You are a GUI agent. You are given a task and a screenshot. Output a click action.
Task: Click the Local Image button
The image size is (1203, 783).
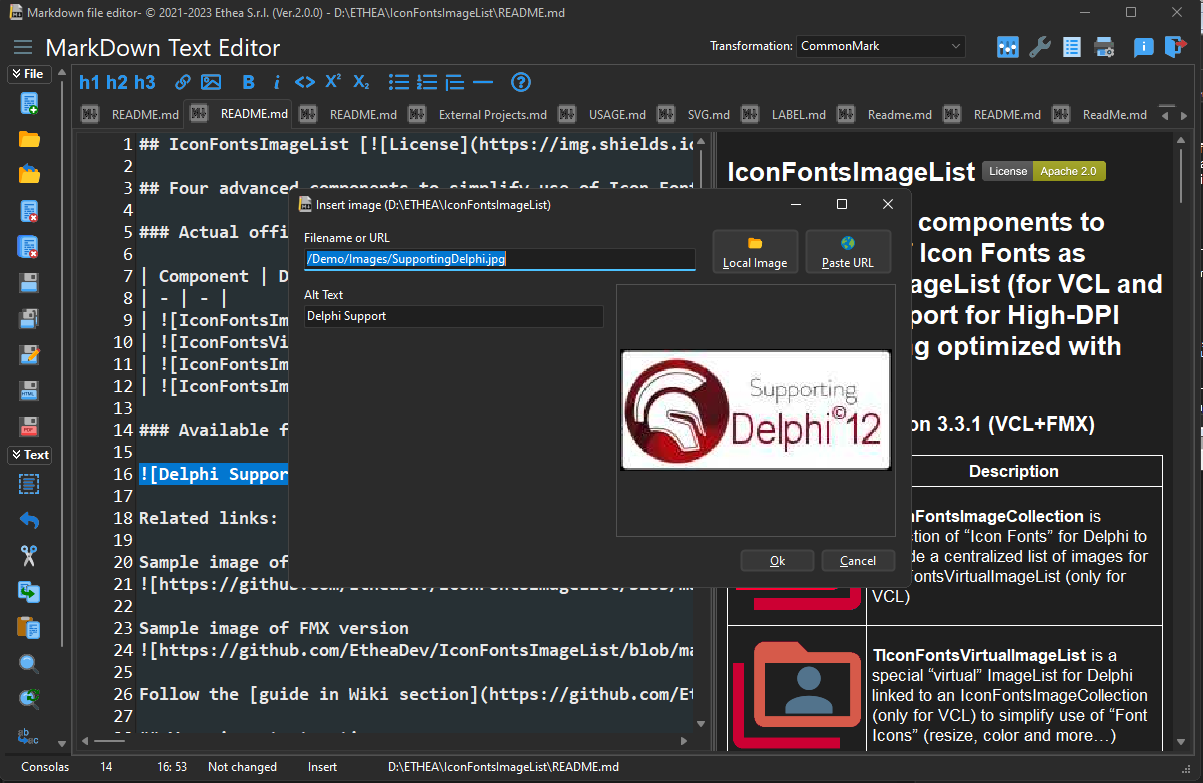[x=755, y=252]
